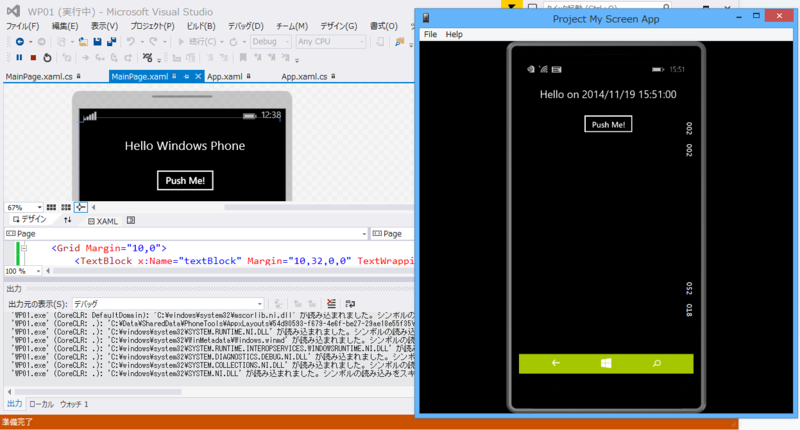Open the デバッグ(D) menu
Image resolution: width=800 pixels, height=430 pixels.
245,26
